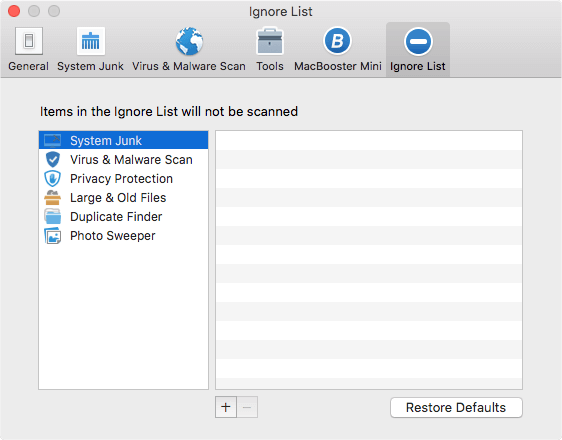The image size is (562, 440).
Task: Choose Duplicate Finder from the list
Action: 123,216
